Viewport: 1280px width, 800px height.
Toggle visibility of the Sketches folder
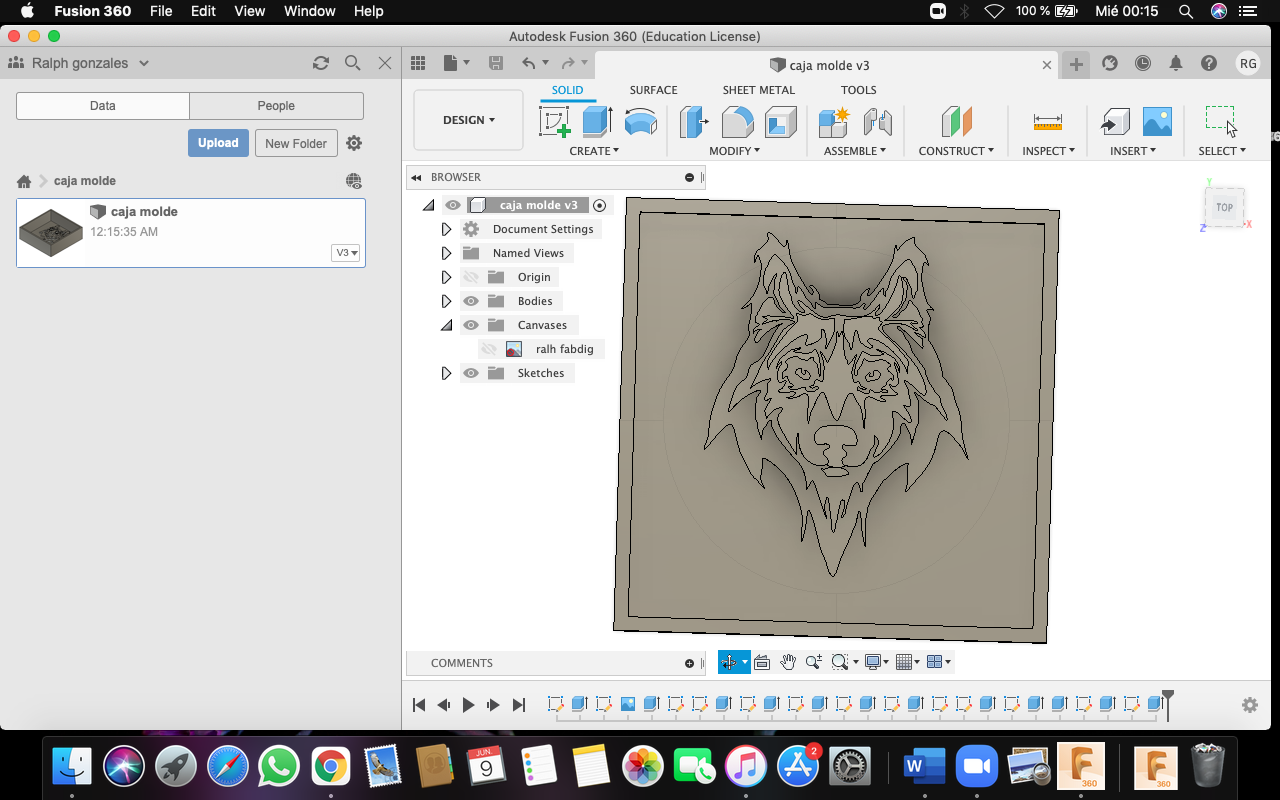(471, 373)
